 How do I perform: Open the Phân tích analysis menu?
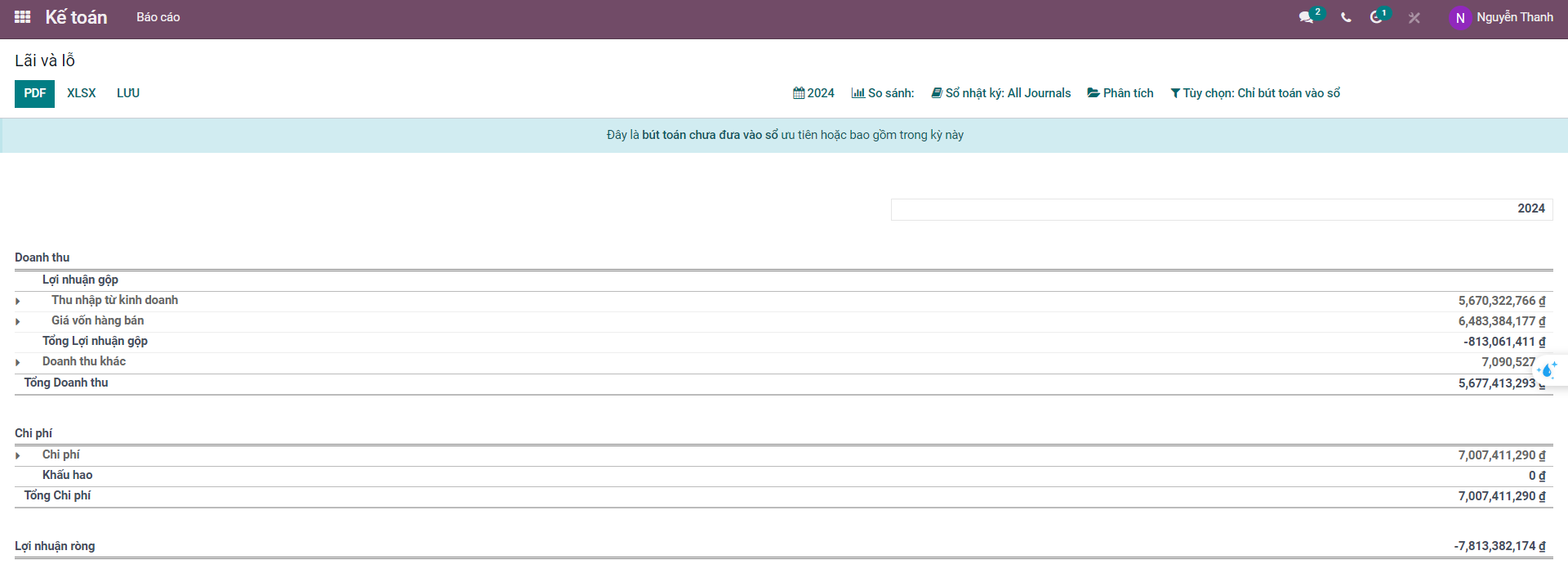tap(1120, 93)
